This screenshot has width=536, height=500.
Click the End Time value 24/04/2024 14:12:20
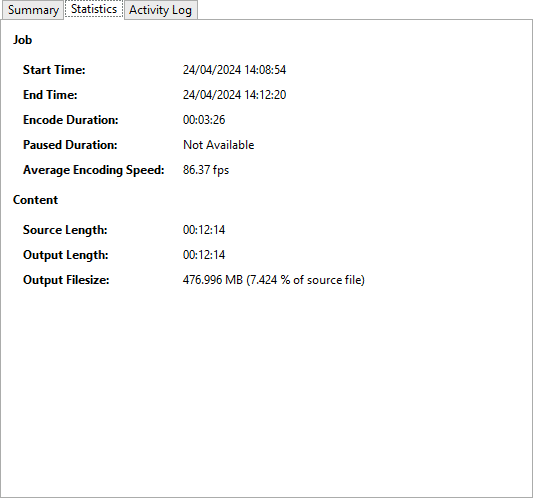[x=234, y=95]
